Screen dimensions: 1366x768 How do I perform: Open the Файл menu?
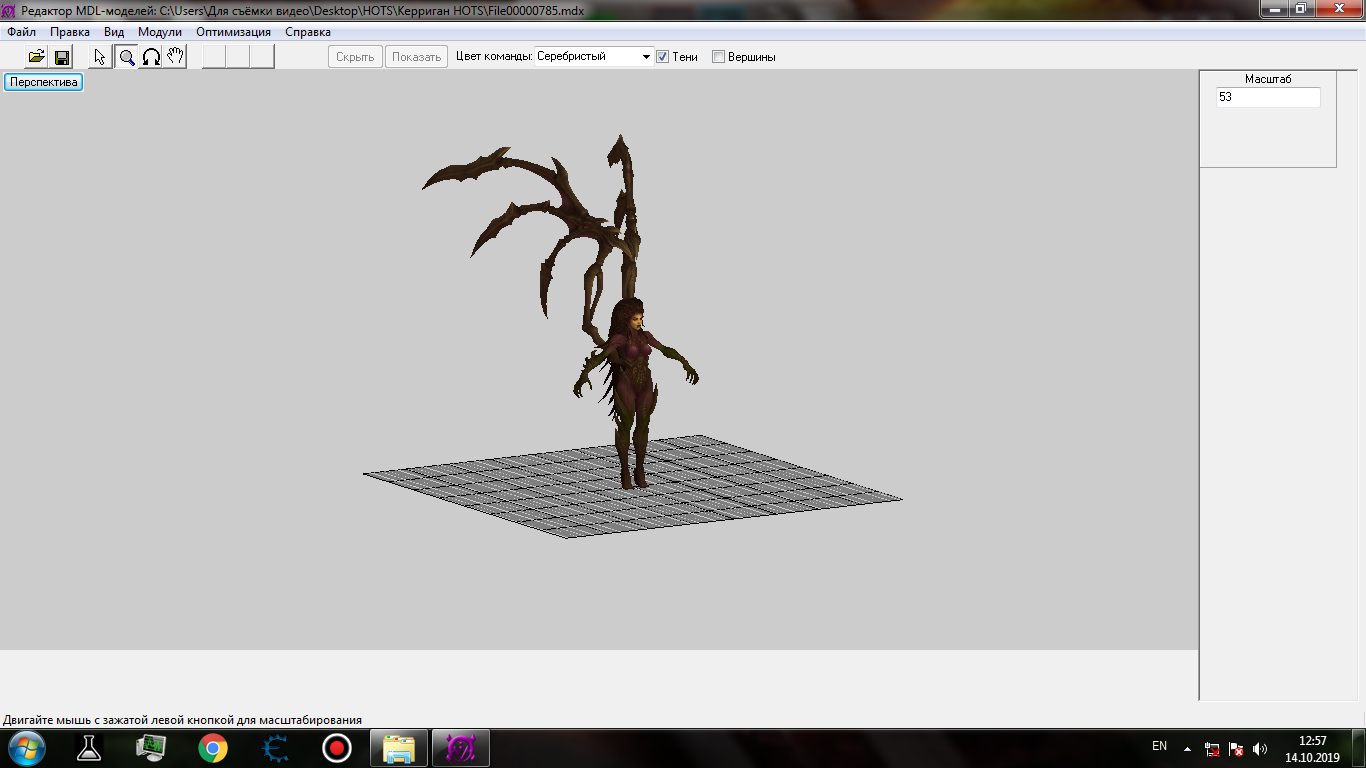[21, 32]
